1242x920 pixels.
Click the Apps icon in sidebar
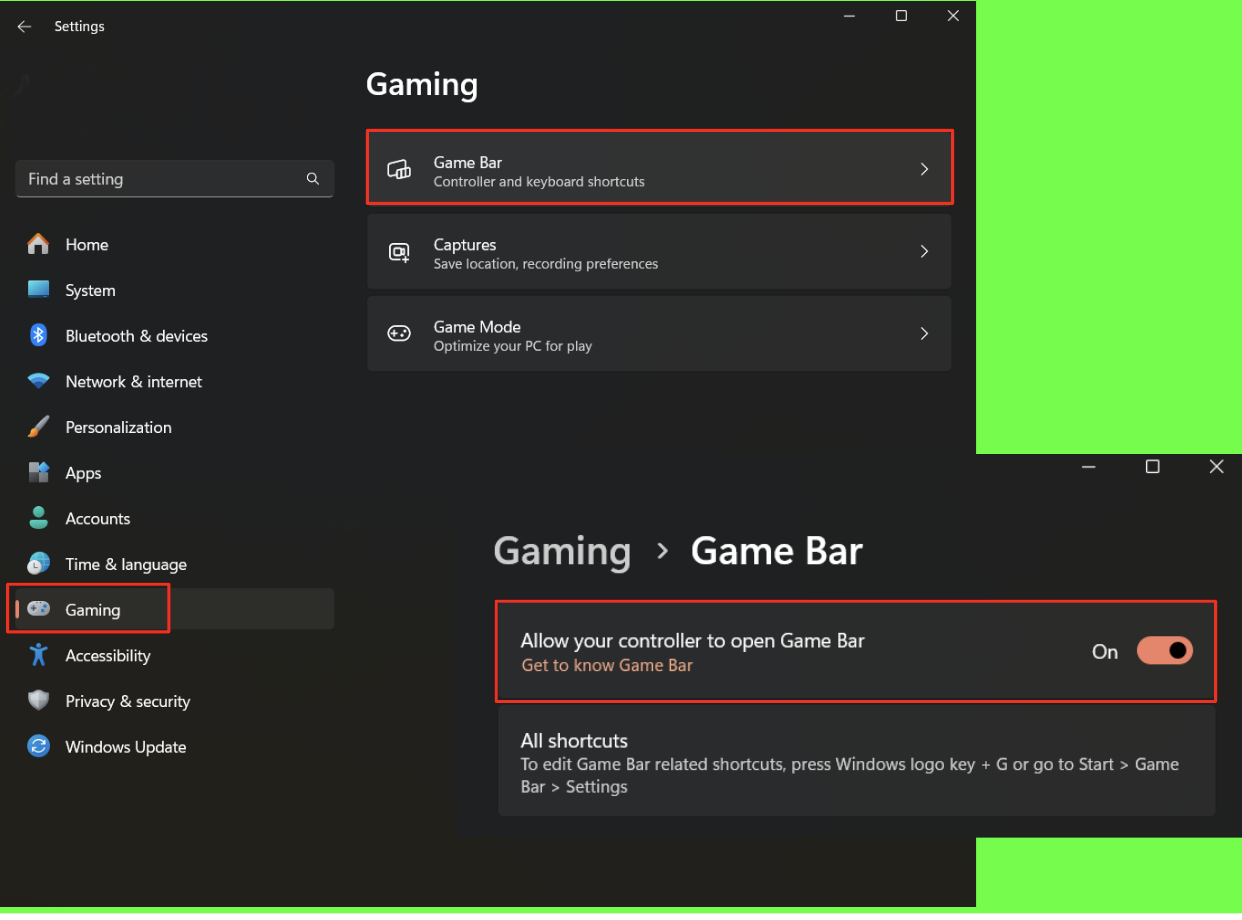[38, 473]
